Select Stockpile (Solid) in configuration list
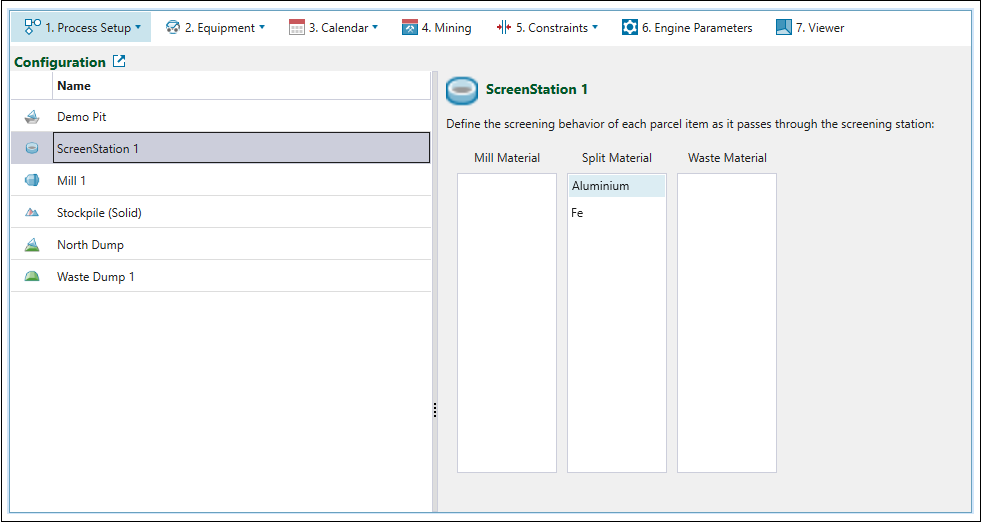Viewport: 983px width, 525px height. click(106, 213)
